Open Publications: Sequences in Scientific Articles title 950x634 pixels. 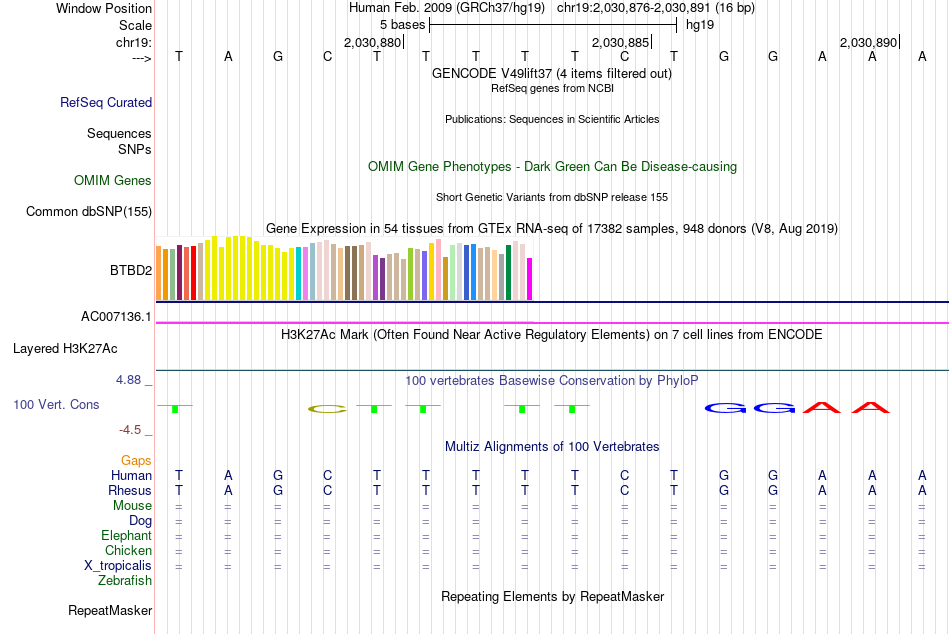click(x=552, y=119)
